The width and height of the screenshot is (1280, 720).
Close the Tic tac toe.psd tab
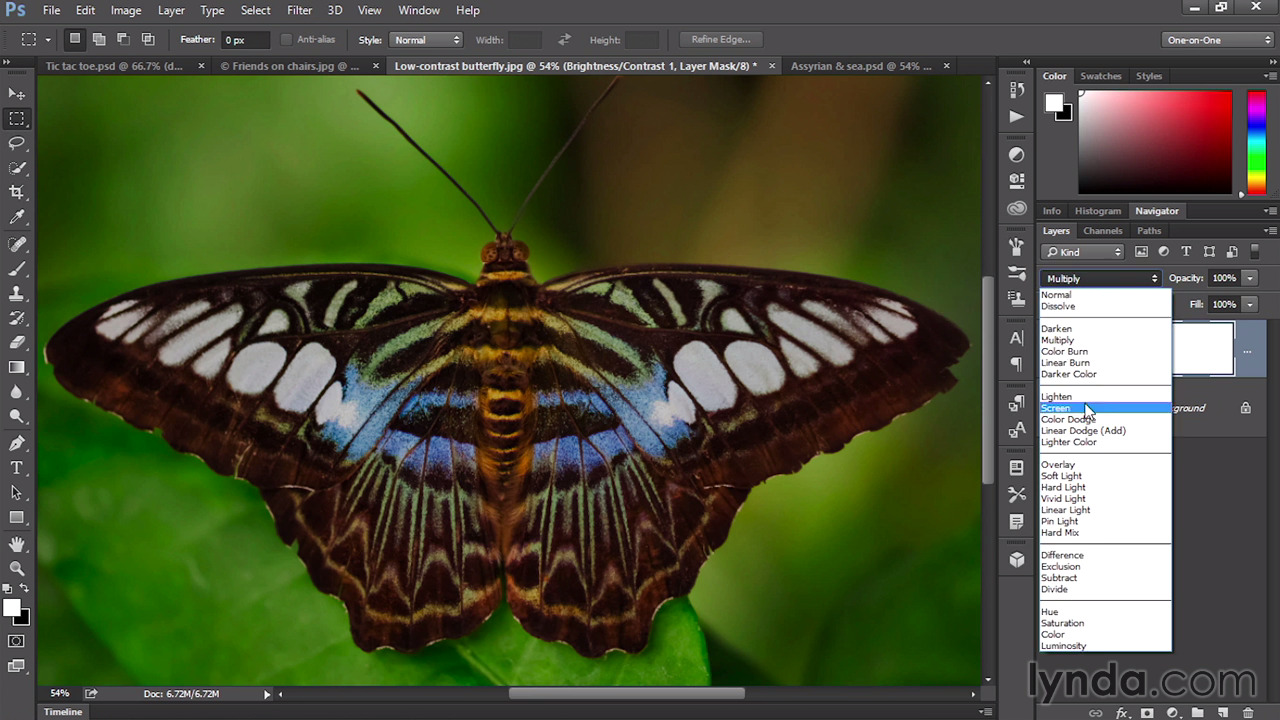201,66
